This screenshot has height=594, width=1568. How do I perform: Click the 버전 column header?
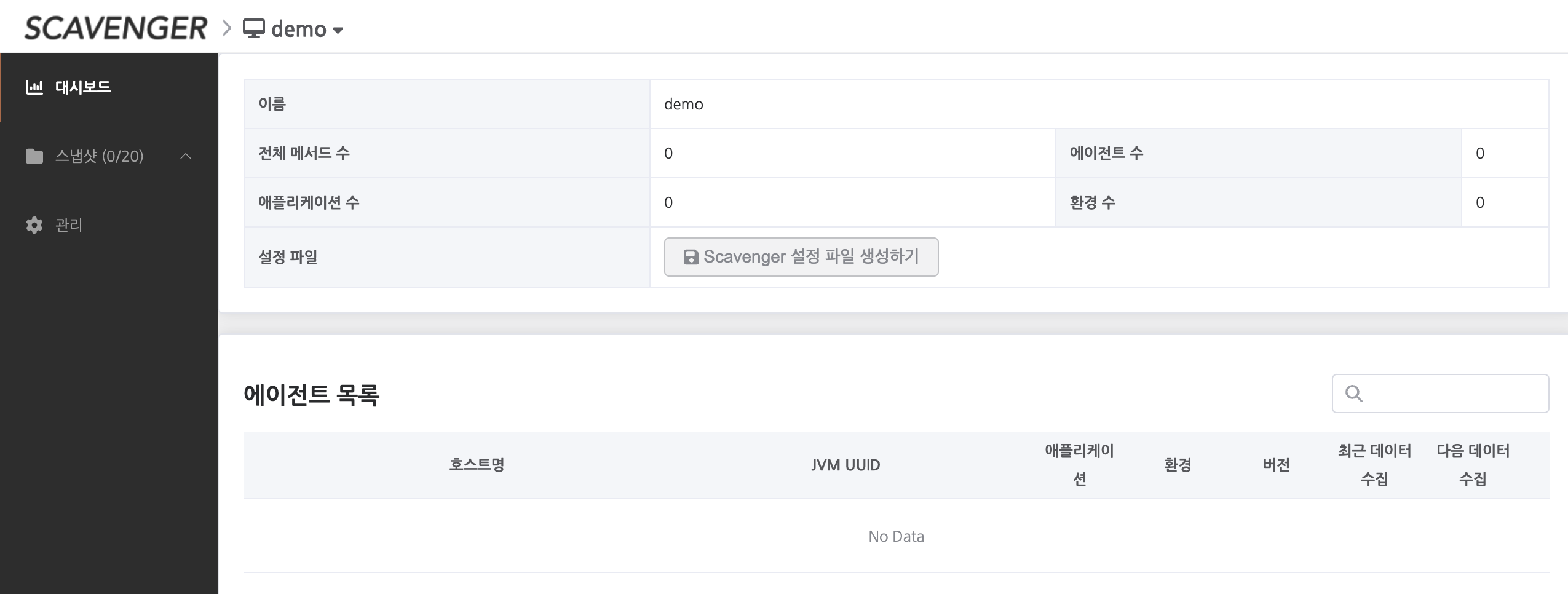[1276, 465]
